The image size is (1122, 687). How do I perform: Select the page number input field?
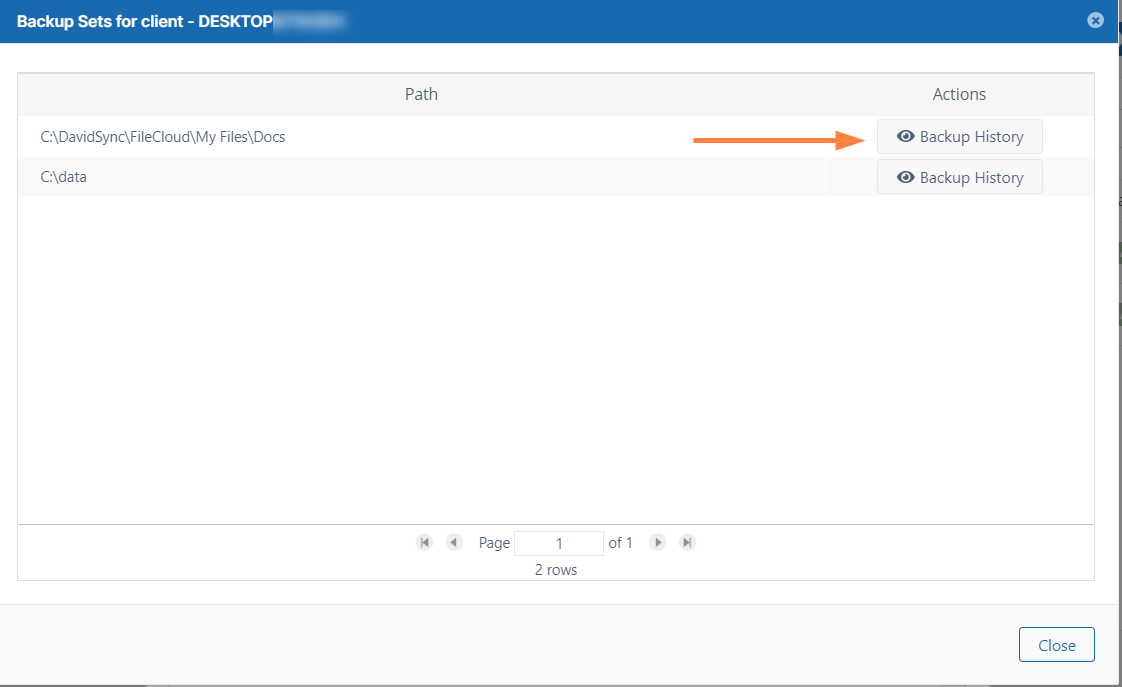coord(558,542)
